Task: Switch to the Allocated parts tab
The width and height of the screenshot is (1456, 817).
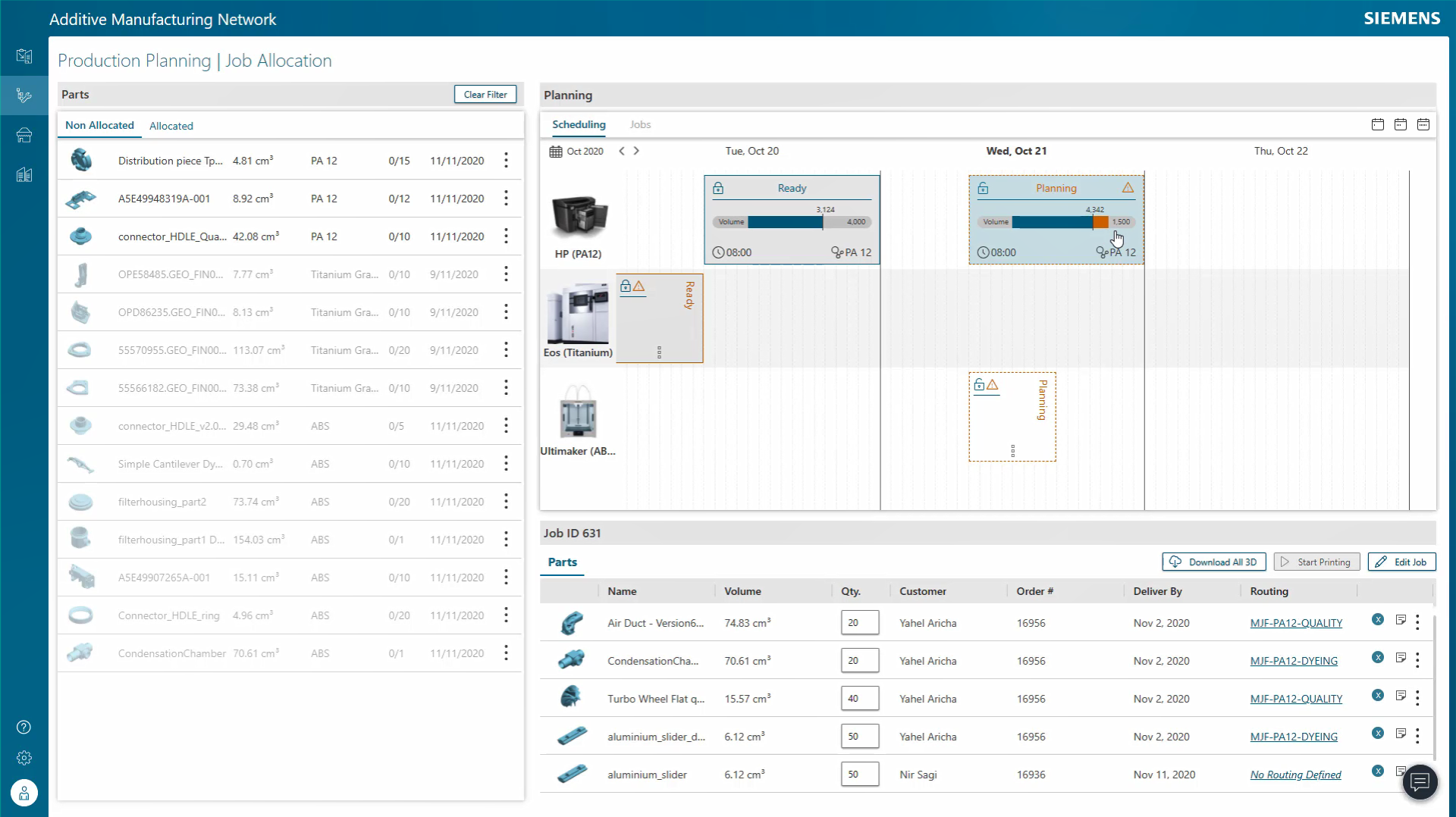Action: point(171,125)
